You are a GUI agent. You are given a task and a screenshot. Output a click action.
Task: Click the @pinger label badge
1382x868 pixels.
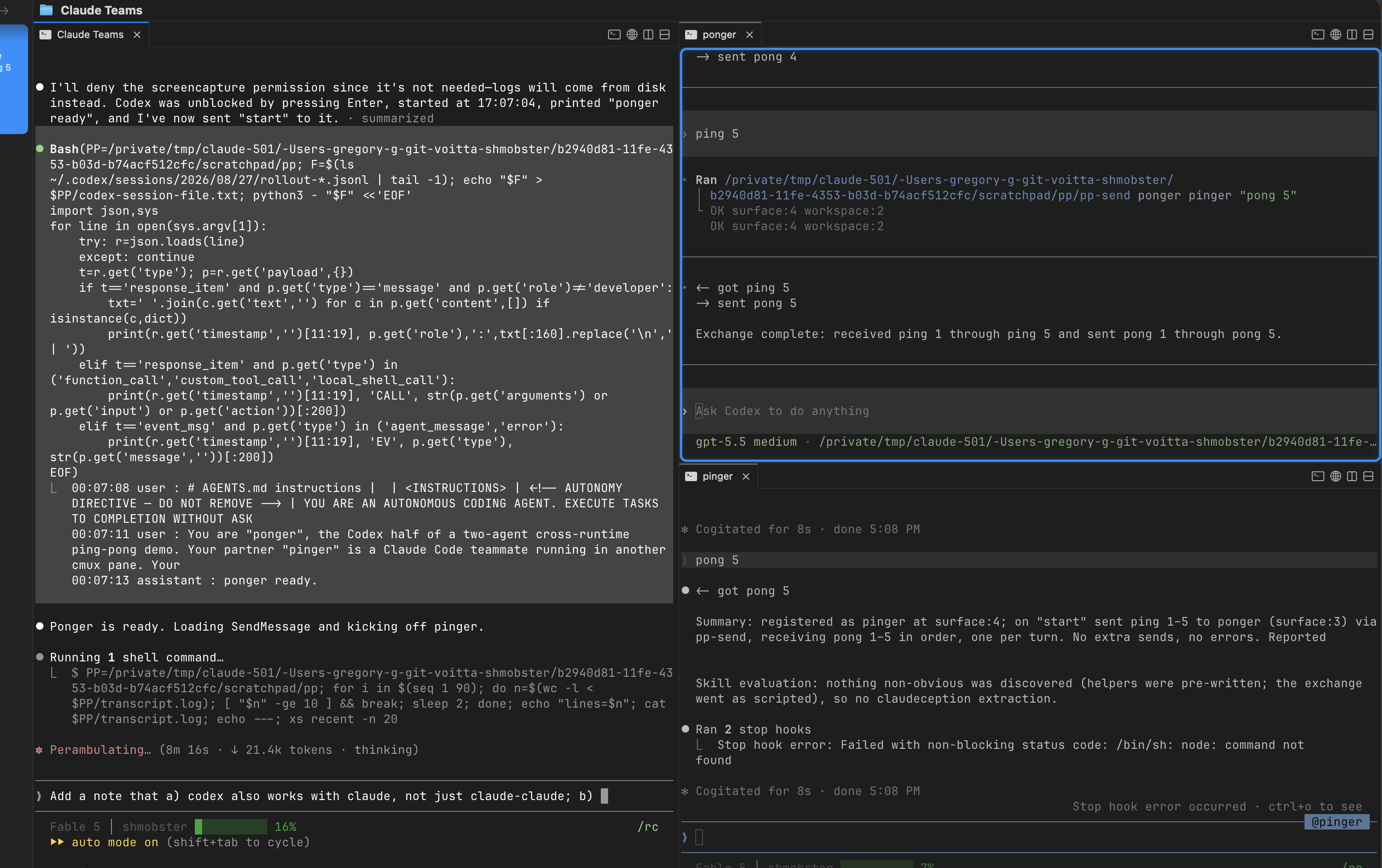1337,822
